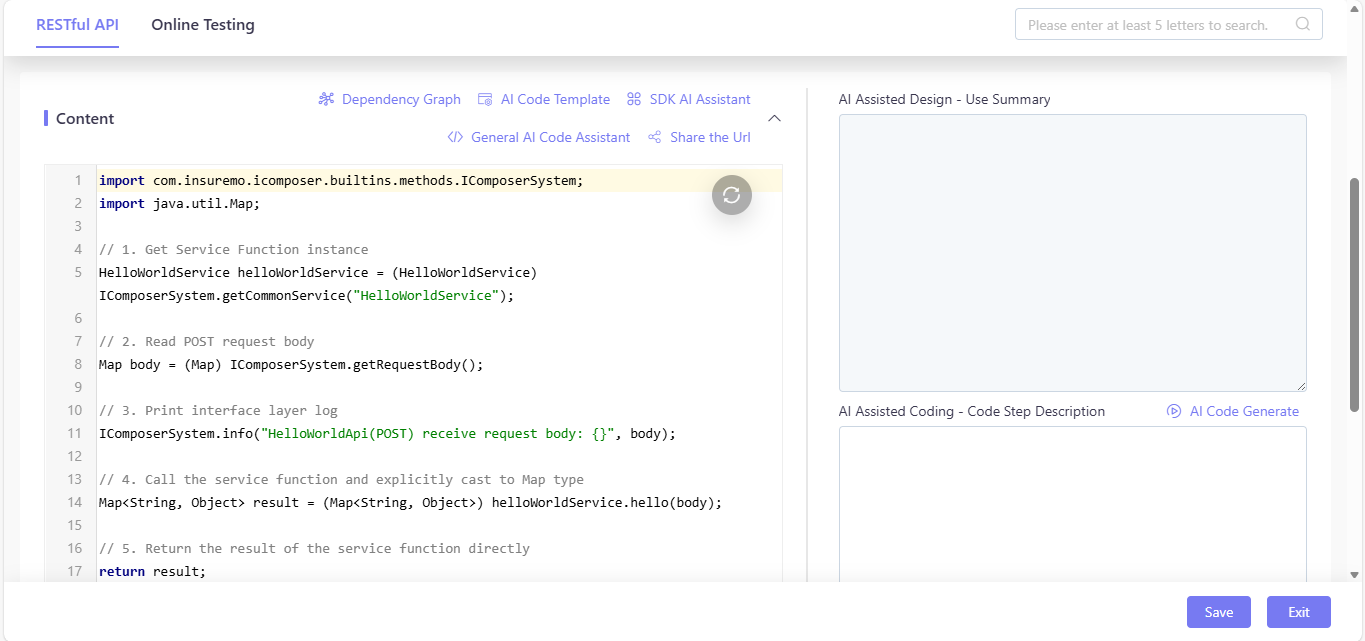Open the SDK AI Assistant icon
1365x641 pixels.
(x=634, y=99)
